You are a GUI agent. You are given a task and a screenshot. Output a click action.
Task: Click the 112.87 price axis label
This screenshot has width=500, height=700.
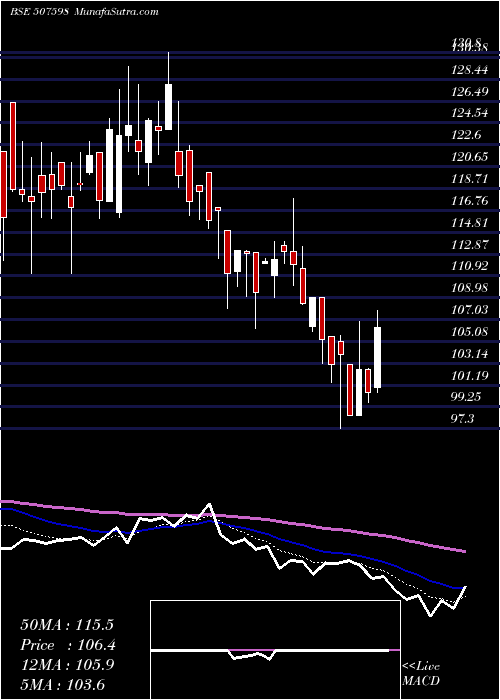[x=470, y=244]
